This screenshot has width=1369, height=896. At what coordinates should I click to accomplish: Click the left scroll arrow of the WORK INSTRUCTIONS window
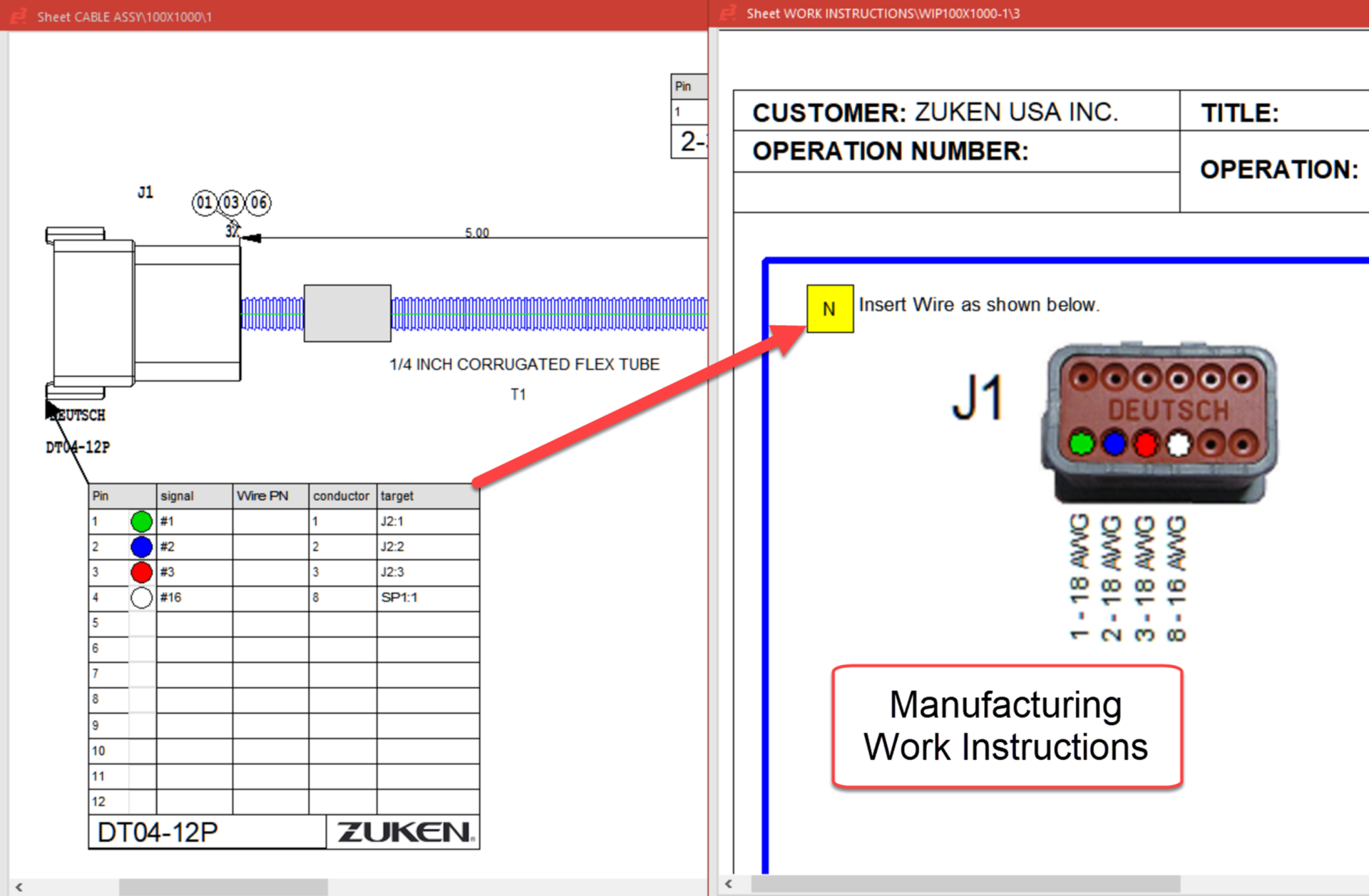[729, 884]
